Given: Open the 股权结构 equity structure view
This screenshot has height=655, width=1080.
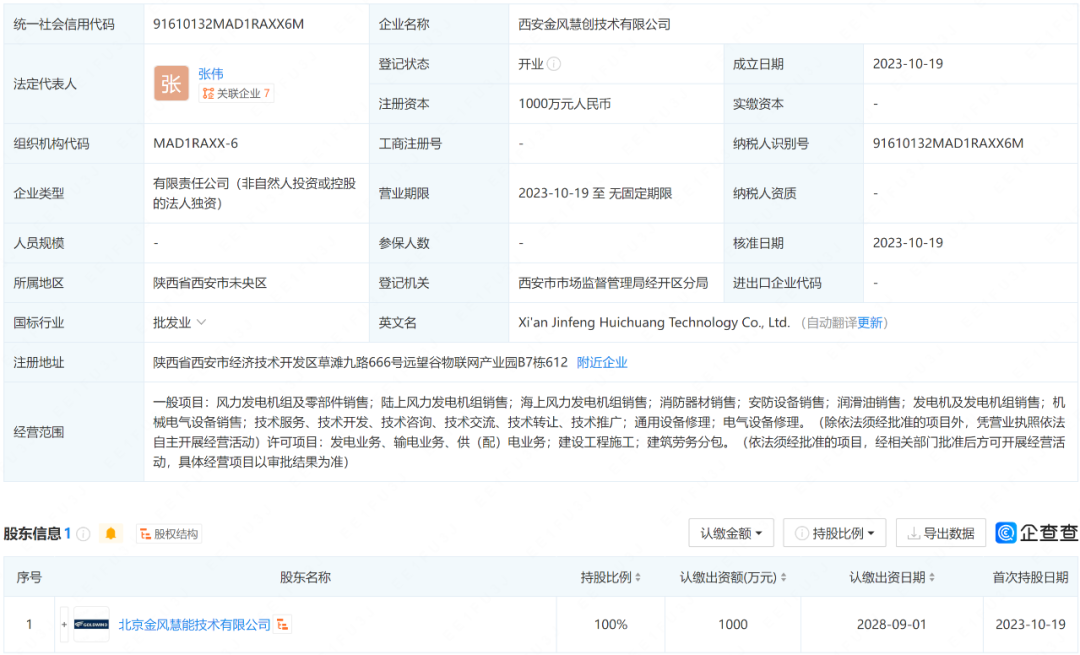Looking at the screenshot, I should tap(169, 534).
